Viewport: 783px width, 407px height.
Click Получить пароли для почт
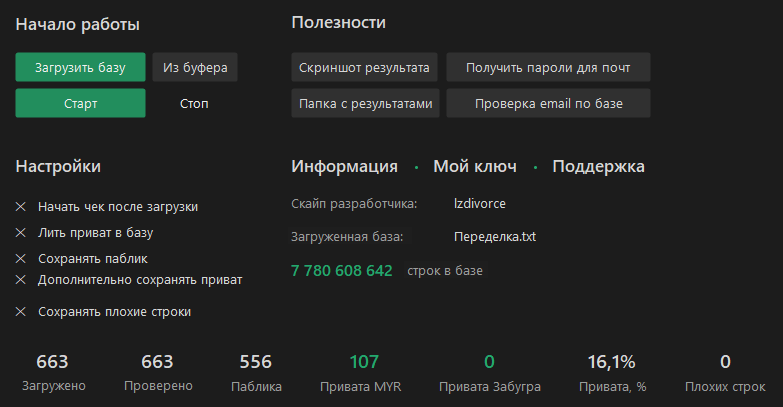click(x=548, y=67)
